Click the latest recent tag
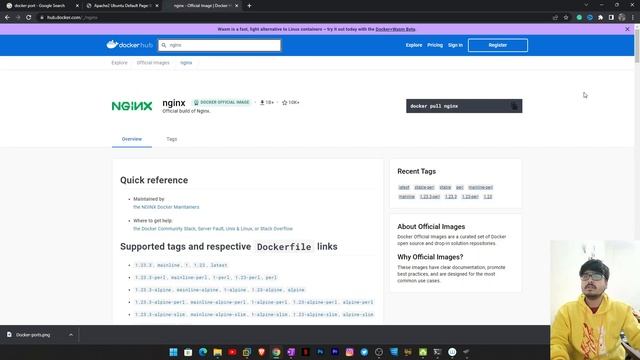This screenshot has height=360, width=640. [x=404, y=187]
